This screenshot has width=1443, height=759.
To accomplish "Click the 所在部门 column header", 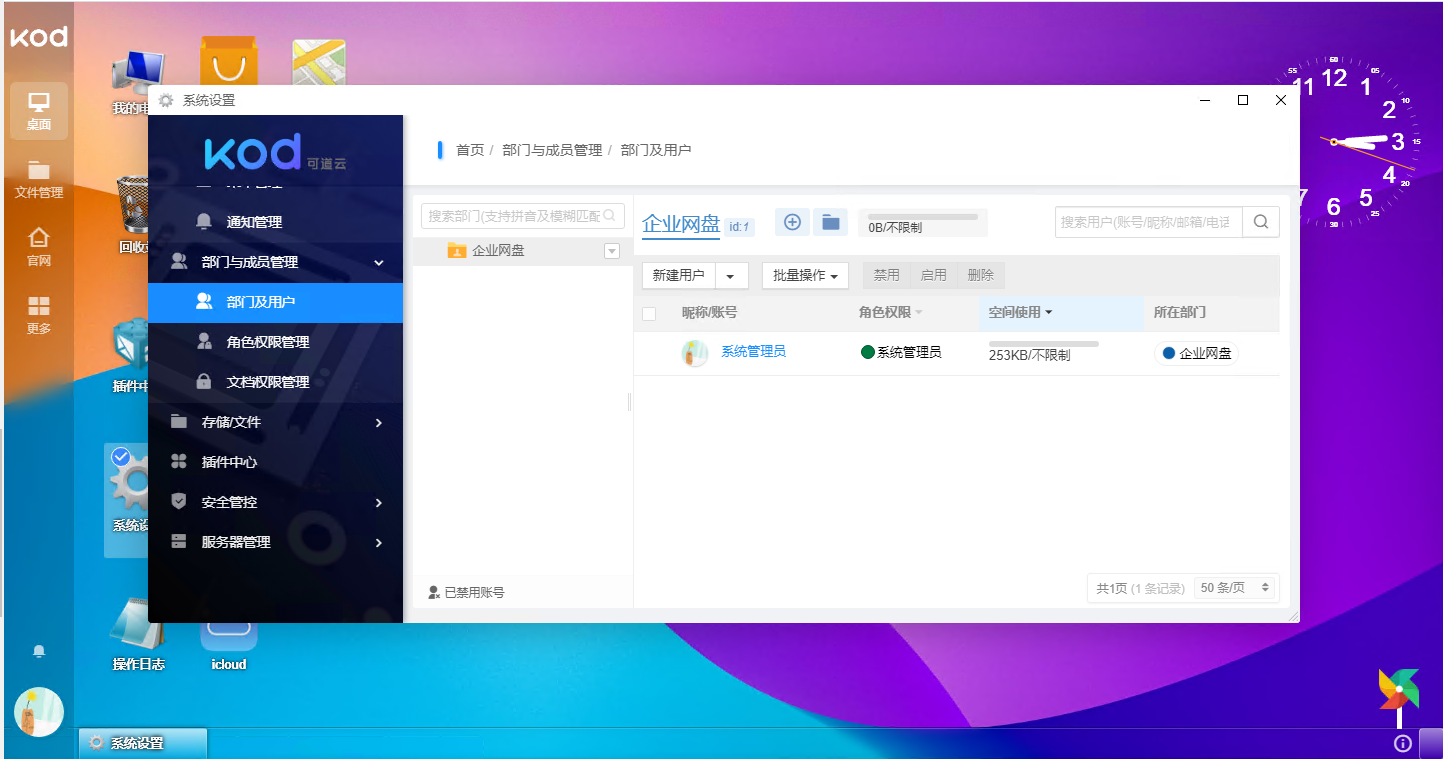I will [x=1180, y=313].
